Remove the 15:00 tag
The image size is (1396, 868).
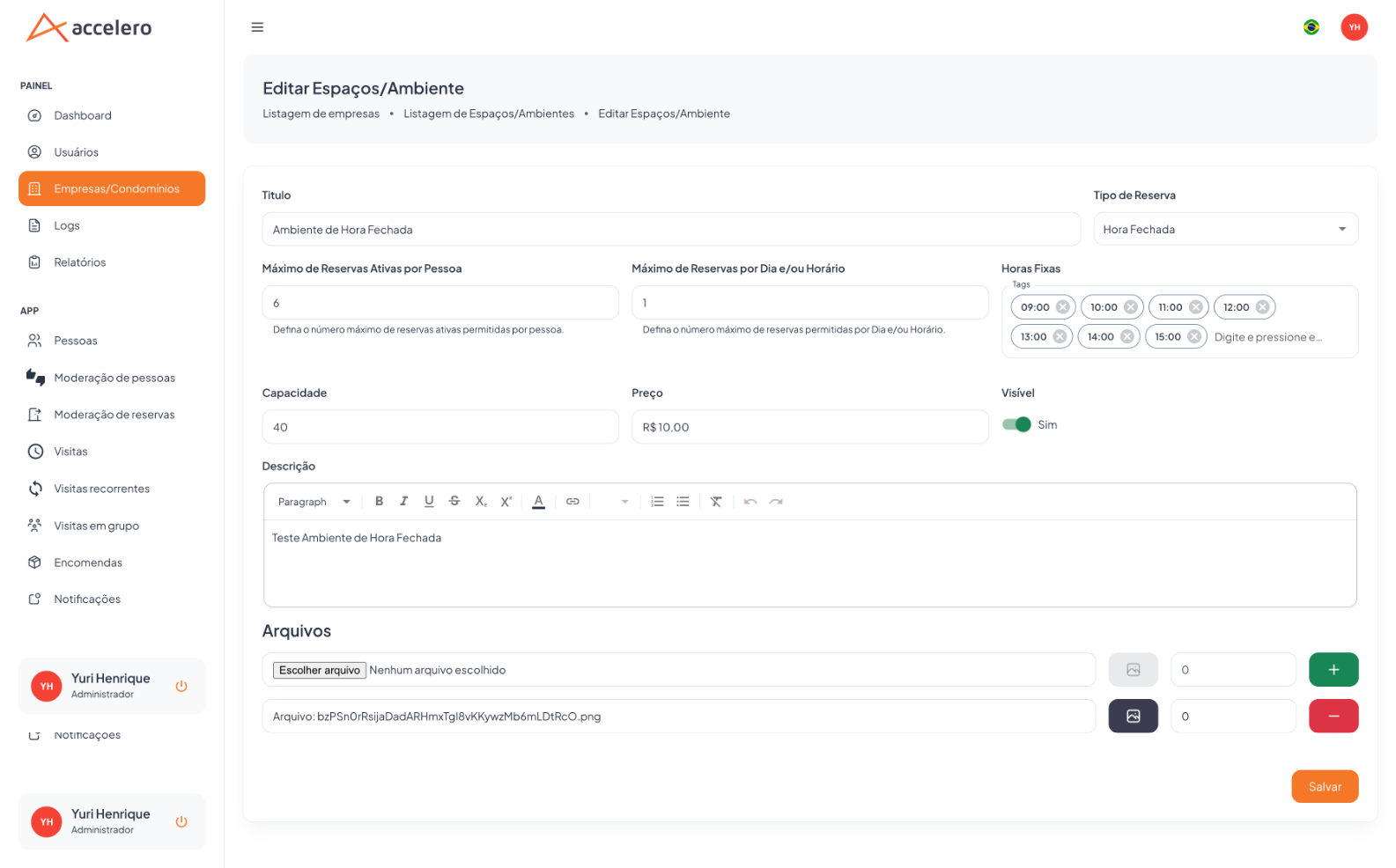point(1194,336)
